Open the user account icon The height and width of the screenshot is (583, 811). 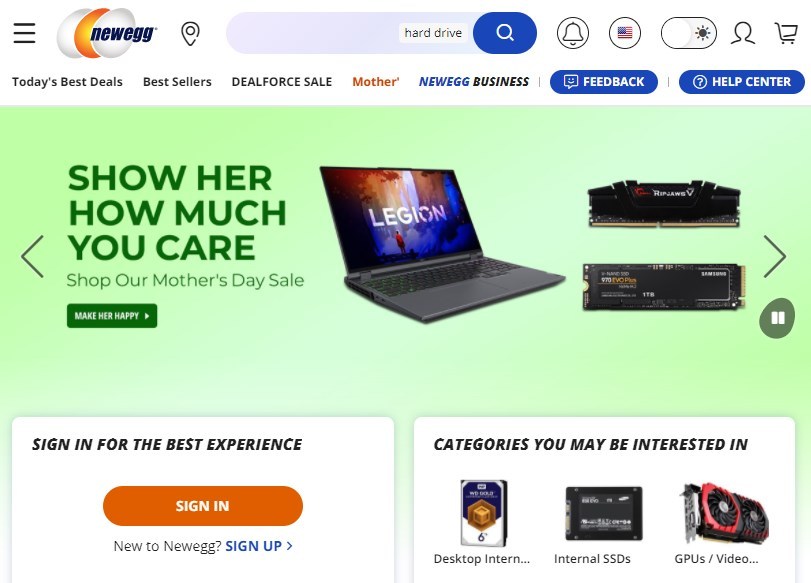pyautogui.click(x=743, y=33)
